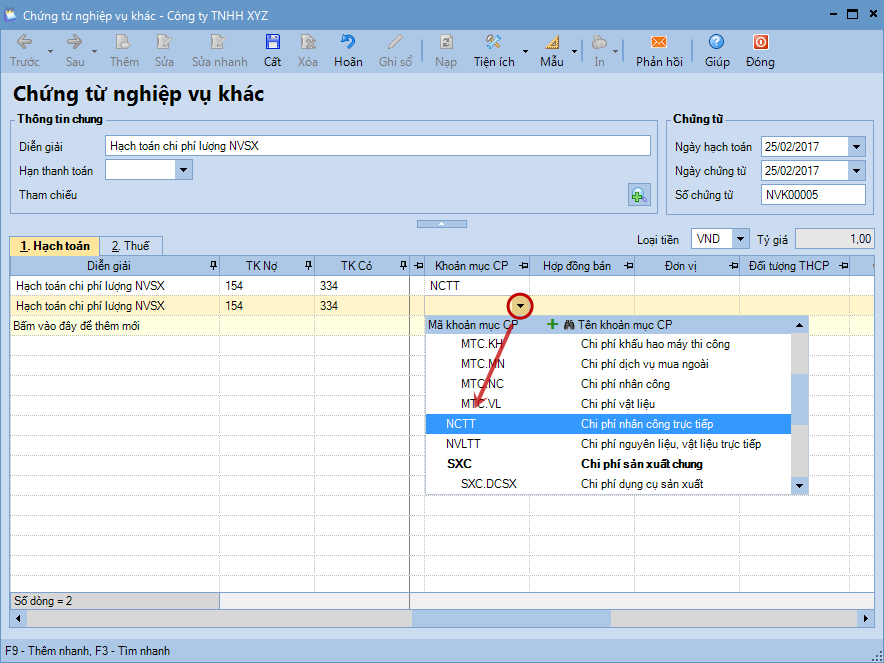Switch to the Thuế tab
Viewport: 884px width, 663px height.
pyautogui.click(x=130, y=246)
